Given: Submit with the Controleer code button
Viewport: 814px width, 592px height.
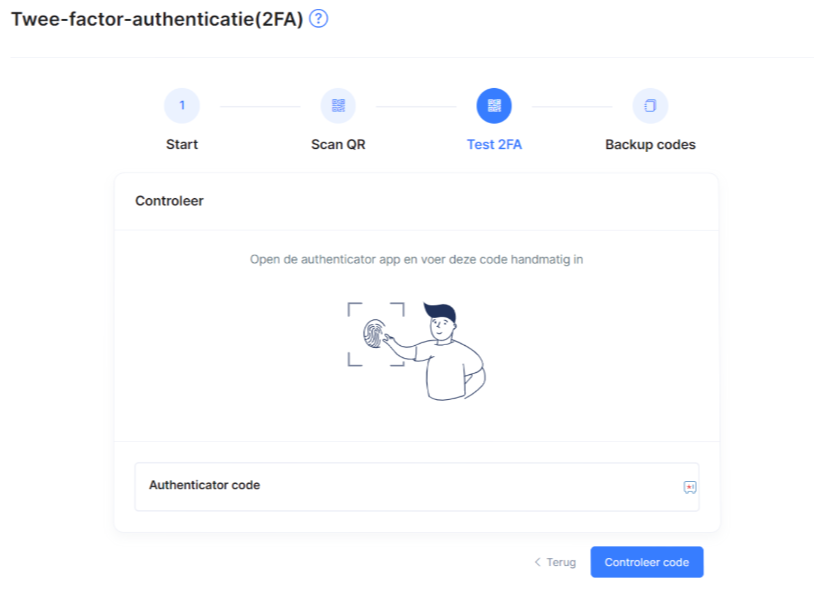Looking at the screenshot, I should coord(647,562).
